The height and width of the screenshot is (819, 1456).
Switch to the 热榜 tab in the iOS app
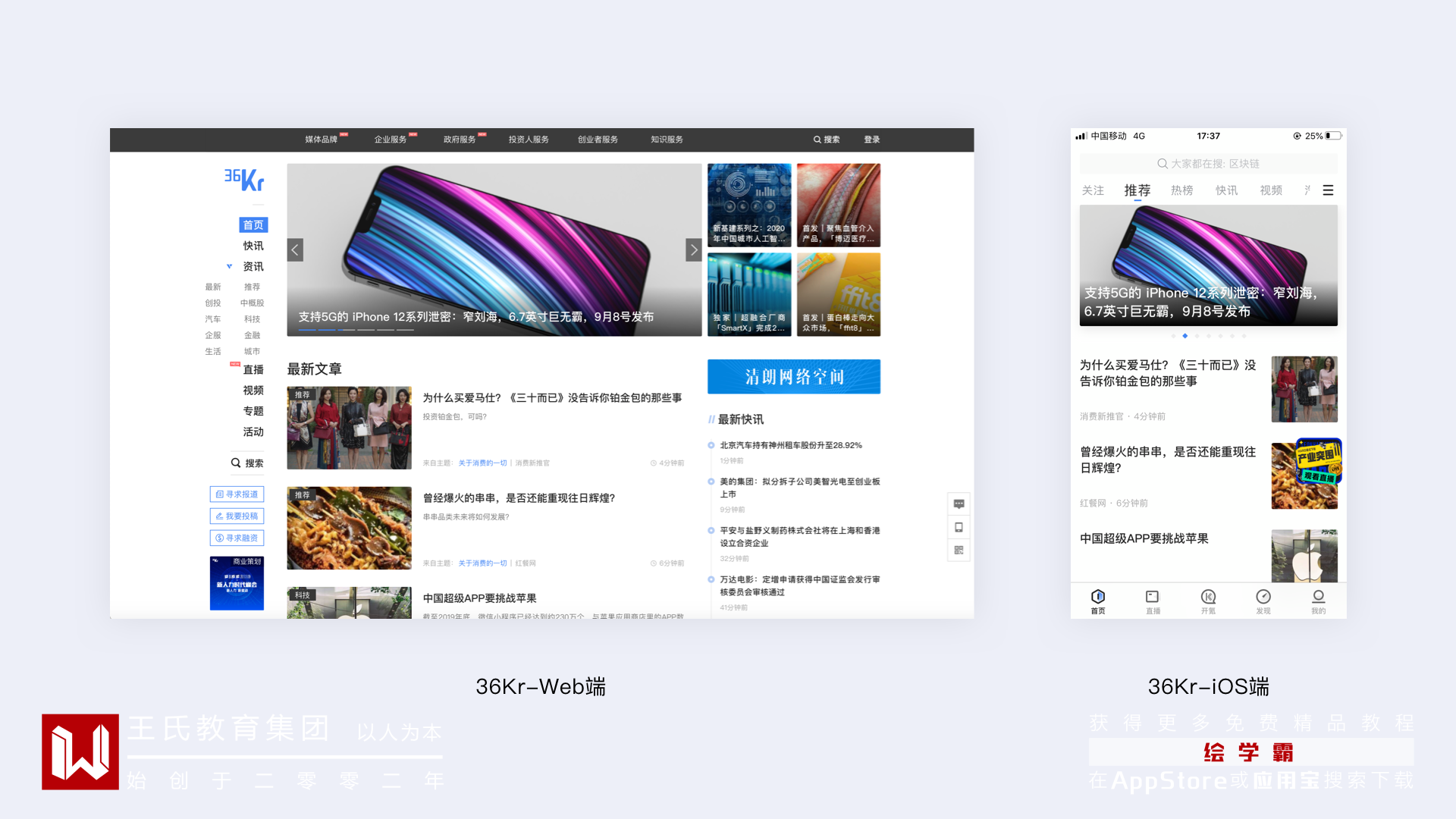(1181, 190)
